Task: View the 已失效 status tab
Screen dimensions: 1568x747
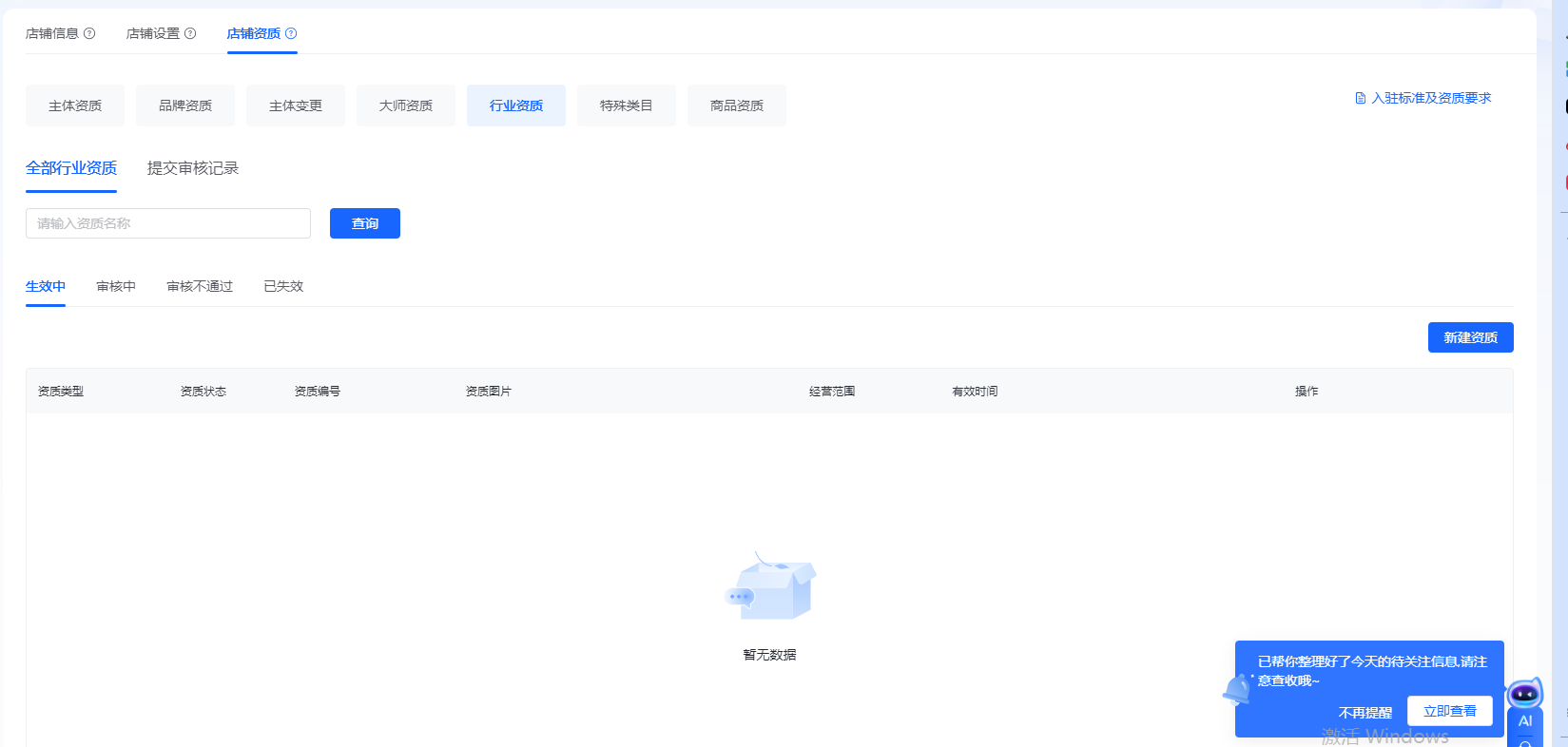Action: 283,286
